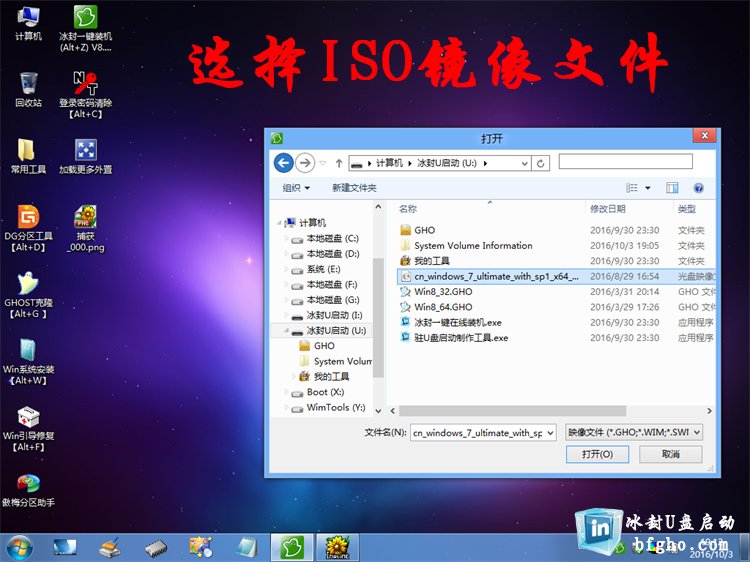Screen dimensions: 750x562
Task: Open 冰封一键装机 desktop shortcut
Action: pos(86,28)
